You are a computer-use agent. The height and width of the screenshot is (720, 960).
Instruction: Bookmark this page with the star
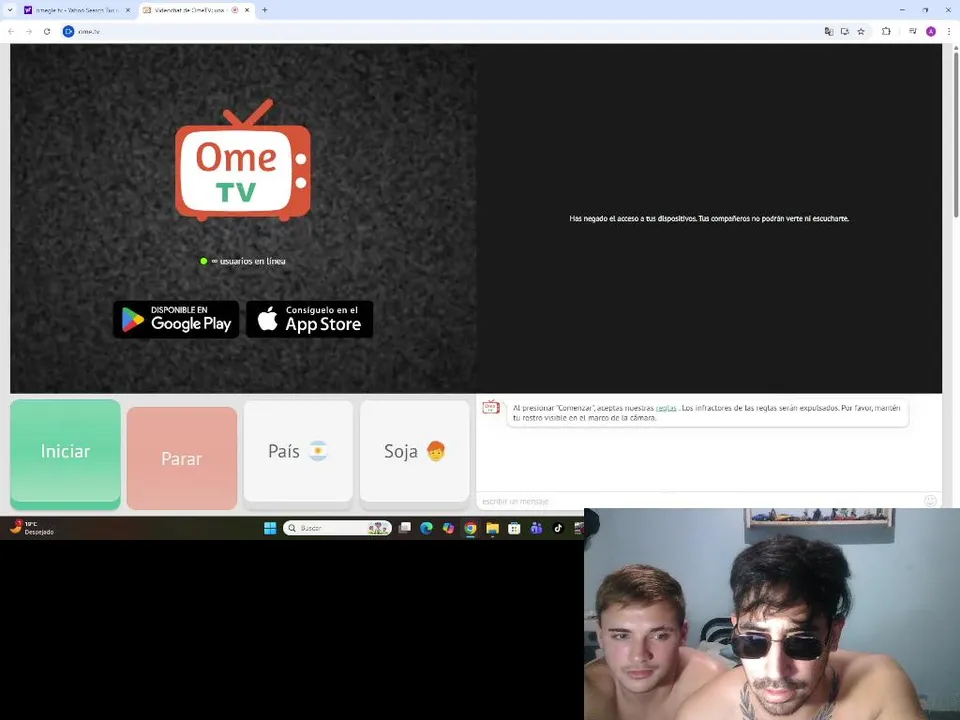pos(861,31)
